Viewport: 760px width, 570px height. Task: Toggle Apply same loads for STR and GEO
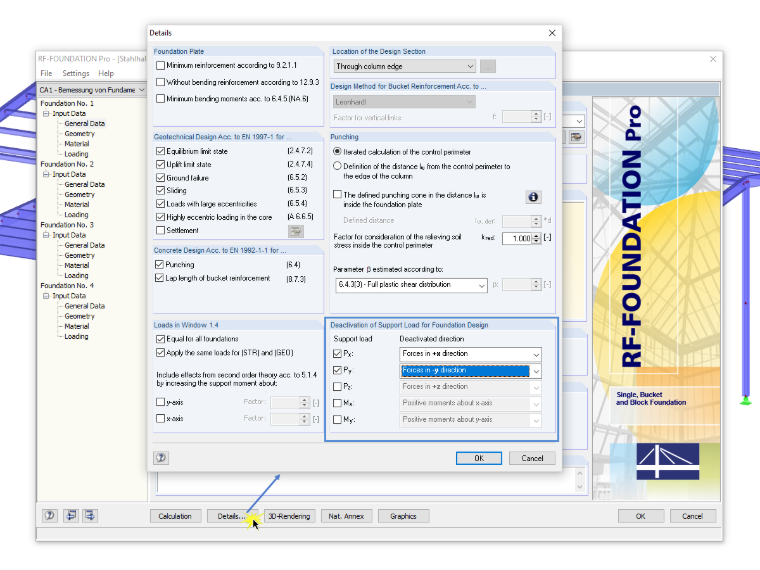[x=160, y=353]
